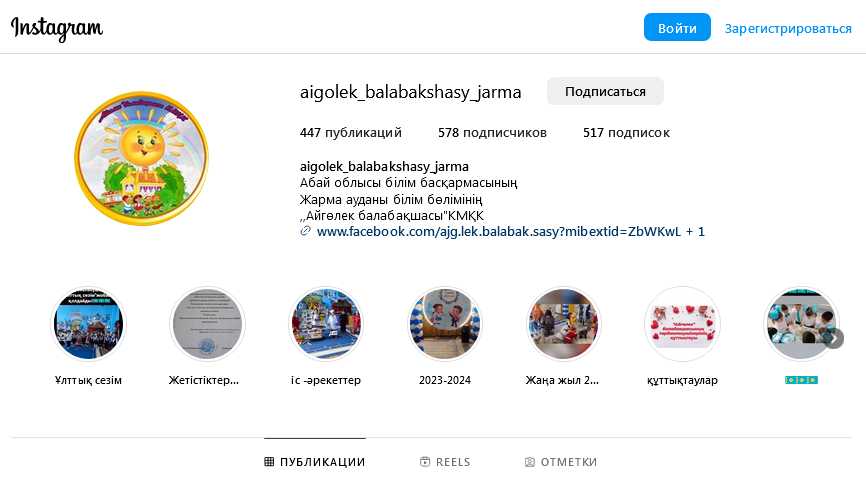The width and height of the screenshot is (866, 480).
Task: Switch to the Публикации tab
Action: point(315,462)
